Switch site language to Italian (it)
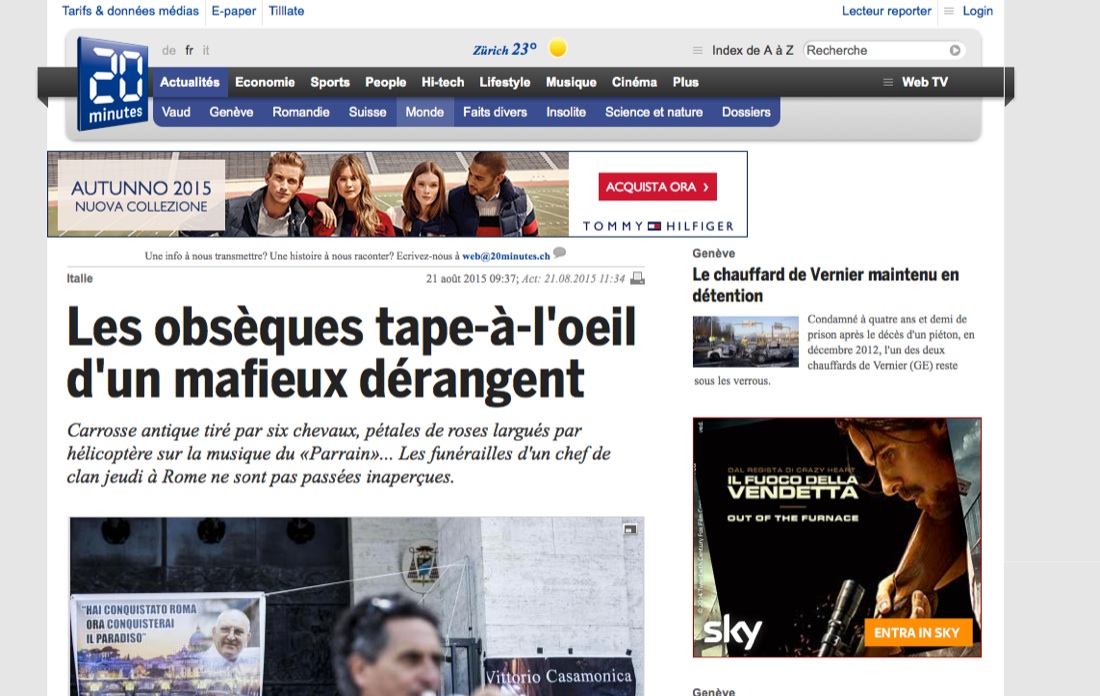This screenshot has width=1100, height=696. point(206,50)
